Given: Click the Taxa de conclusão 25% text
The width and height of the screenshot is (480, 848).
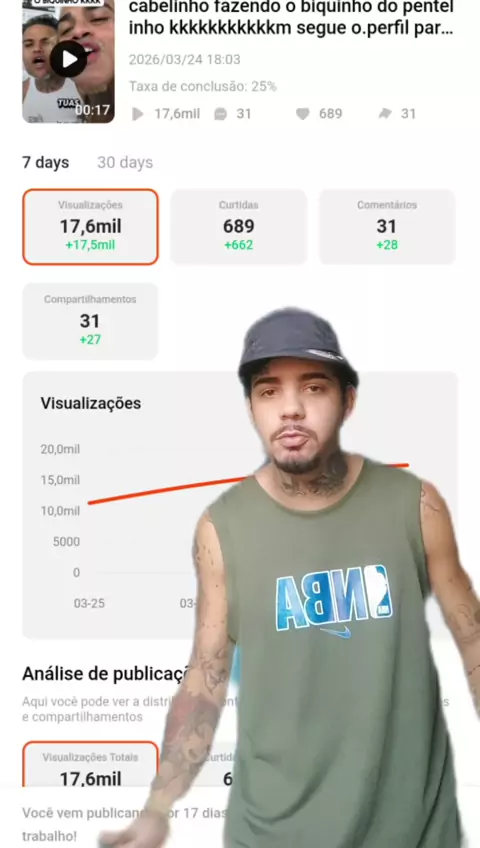Looking at the screenshot, I should pos(203,87).
